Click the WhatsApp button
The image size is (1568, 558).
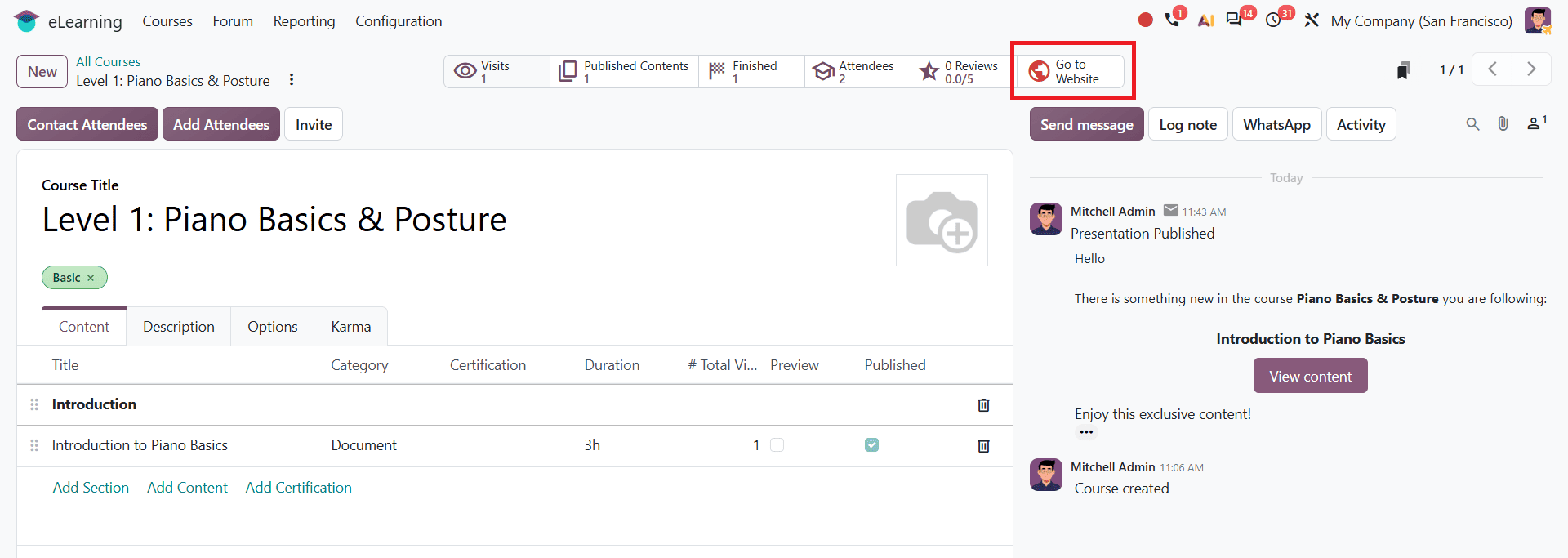point(1276,124)
